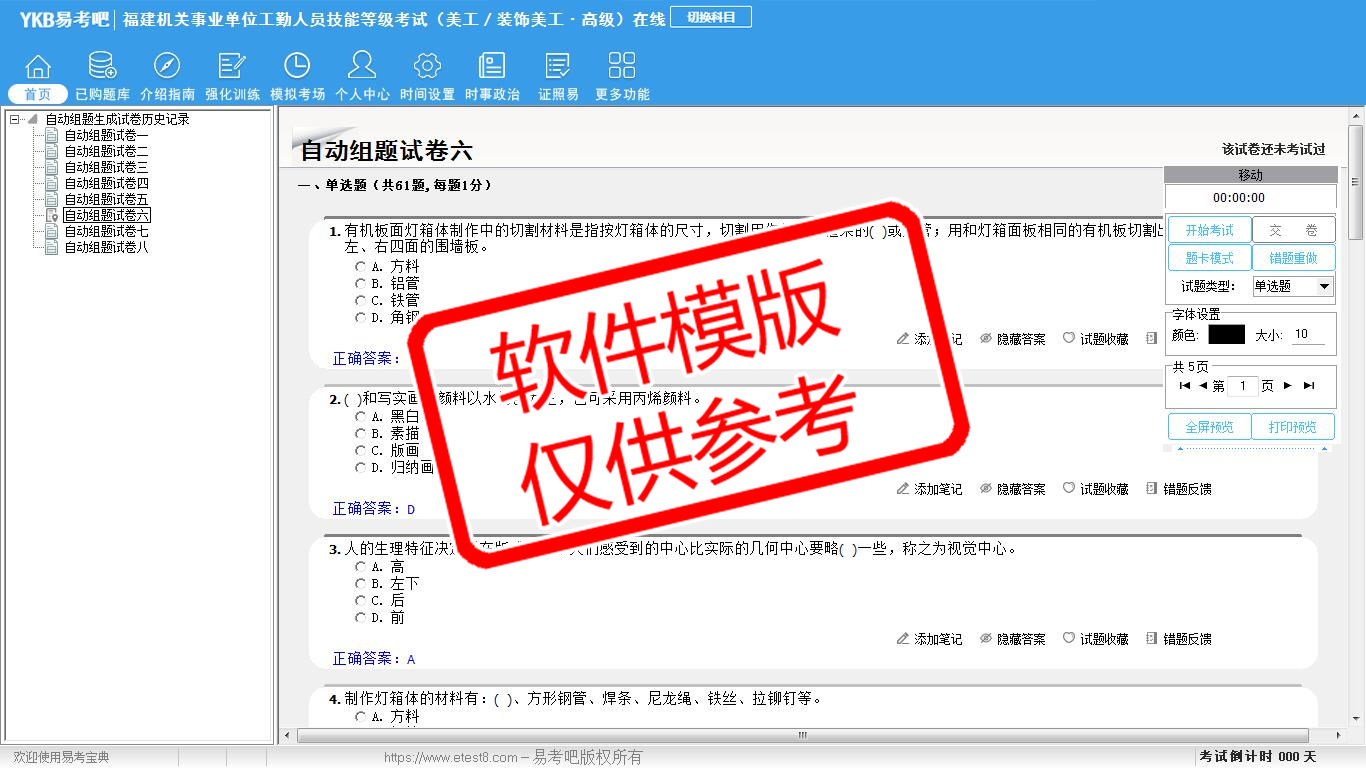
Task: Click 添加笔记 pencil icon in question 3
Action: (903, 639)
